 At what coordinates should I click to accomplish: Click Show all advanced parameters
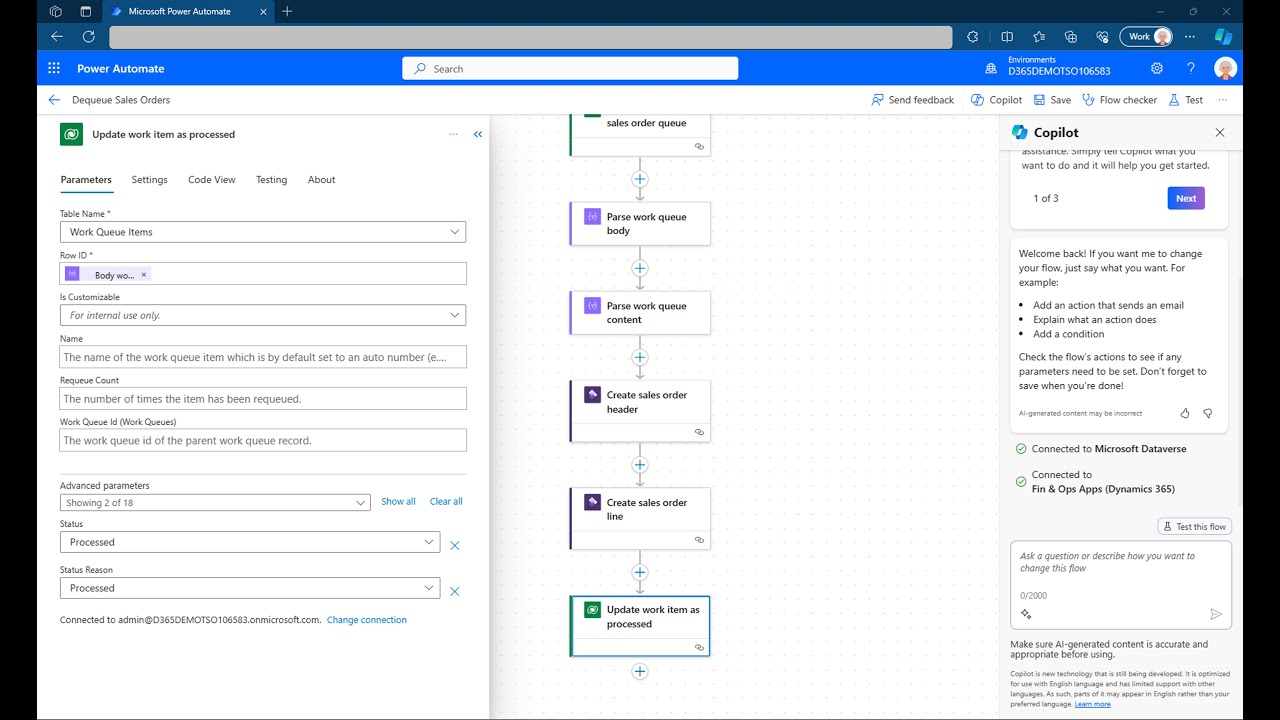(x=398, y=502)
